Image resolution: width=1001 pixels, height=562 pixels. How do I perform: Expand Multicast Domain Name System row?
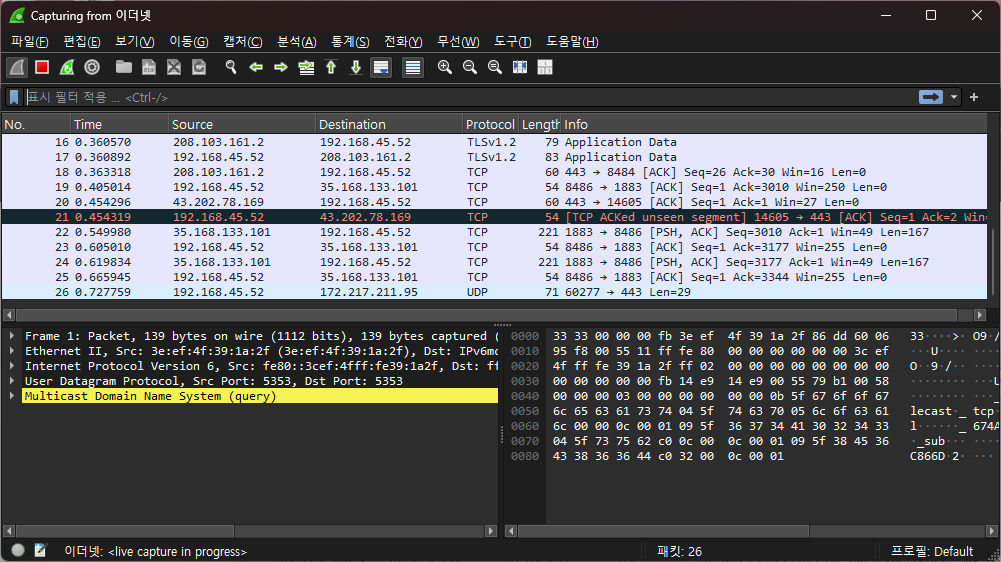(11, 396)
